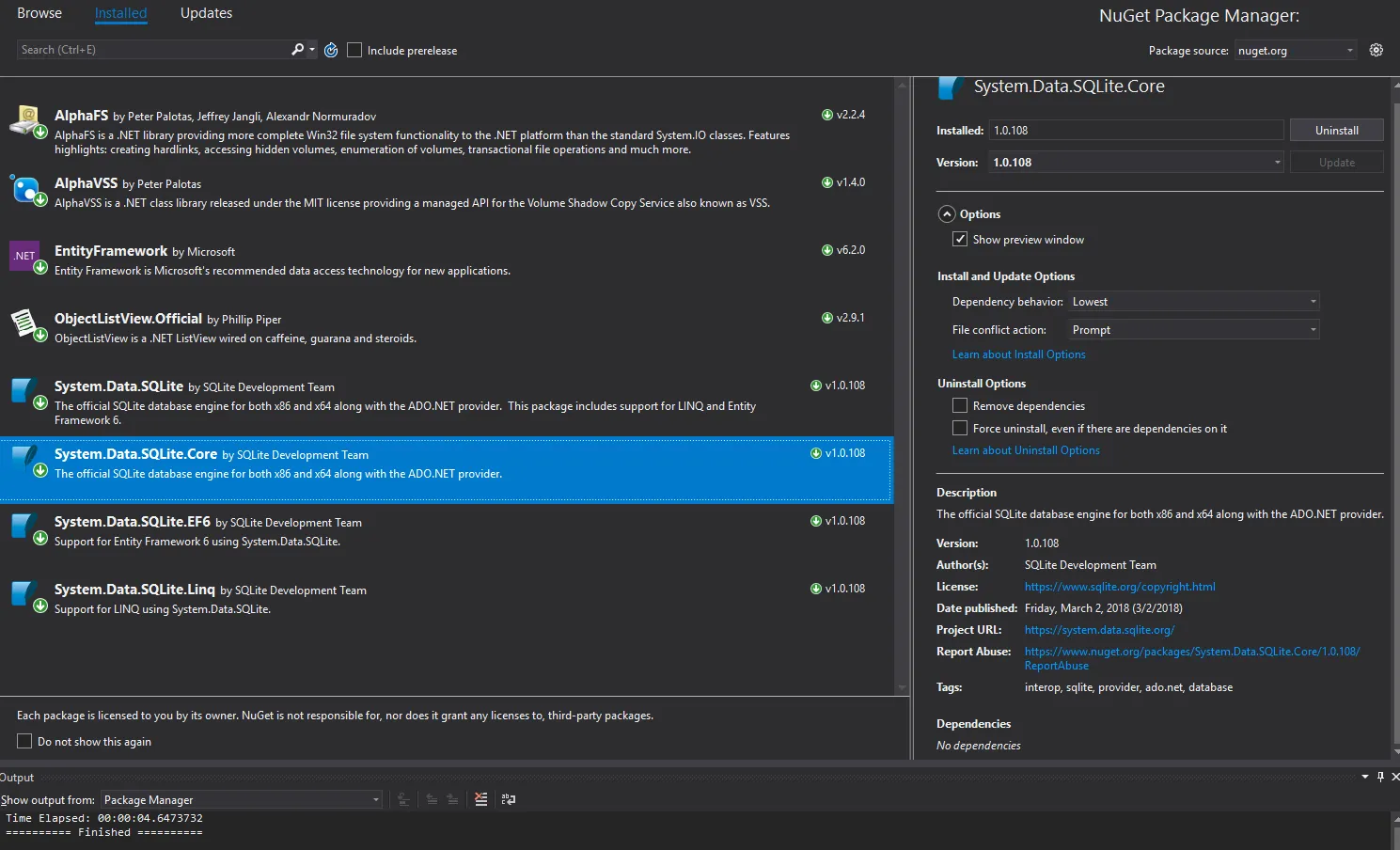
Task: Pin the Output panel with pushpin icon
Action: tap(1380, 777)
